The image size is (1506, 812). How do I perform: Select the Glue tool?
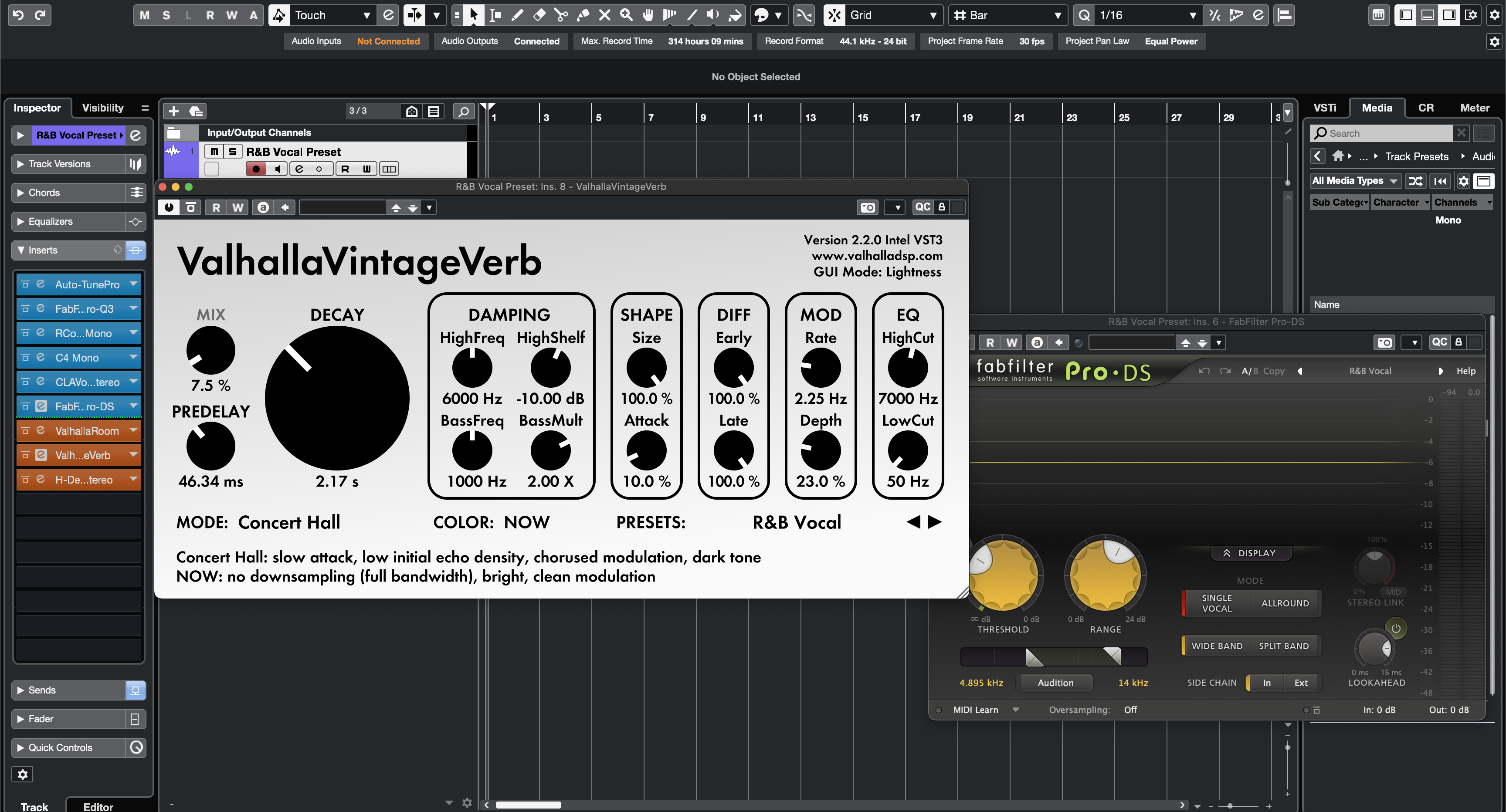point(583,15)
